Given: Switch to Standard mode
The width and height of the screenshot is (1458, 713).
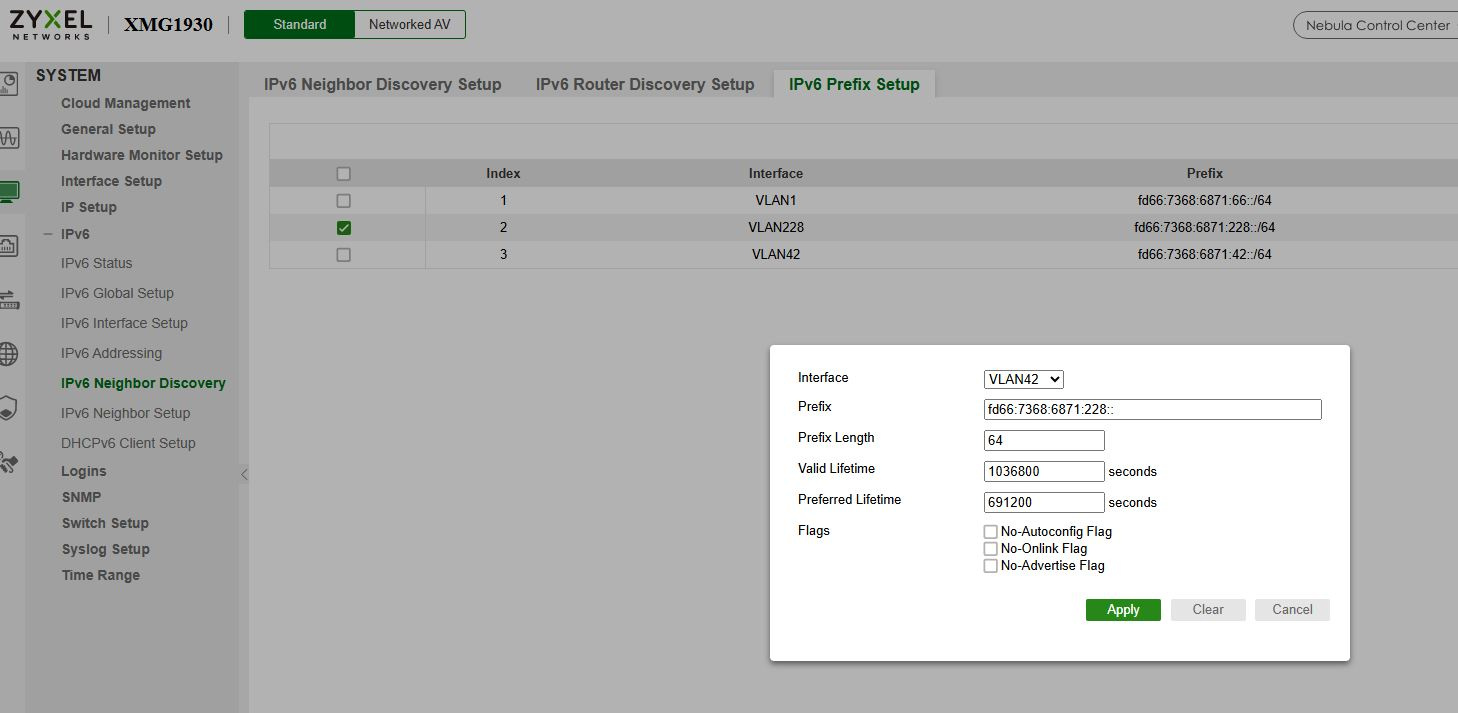Looking at the screenshot, I should pyautogui.click(x=299, y=24).
